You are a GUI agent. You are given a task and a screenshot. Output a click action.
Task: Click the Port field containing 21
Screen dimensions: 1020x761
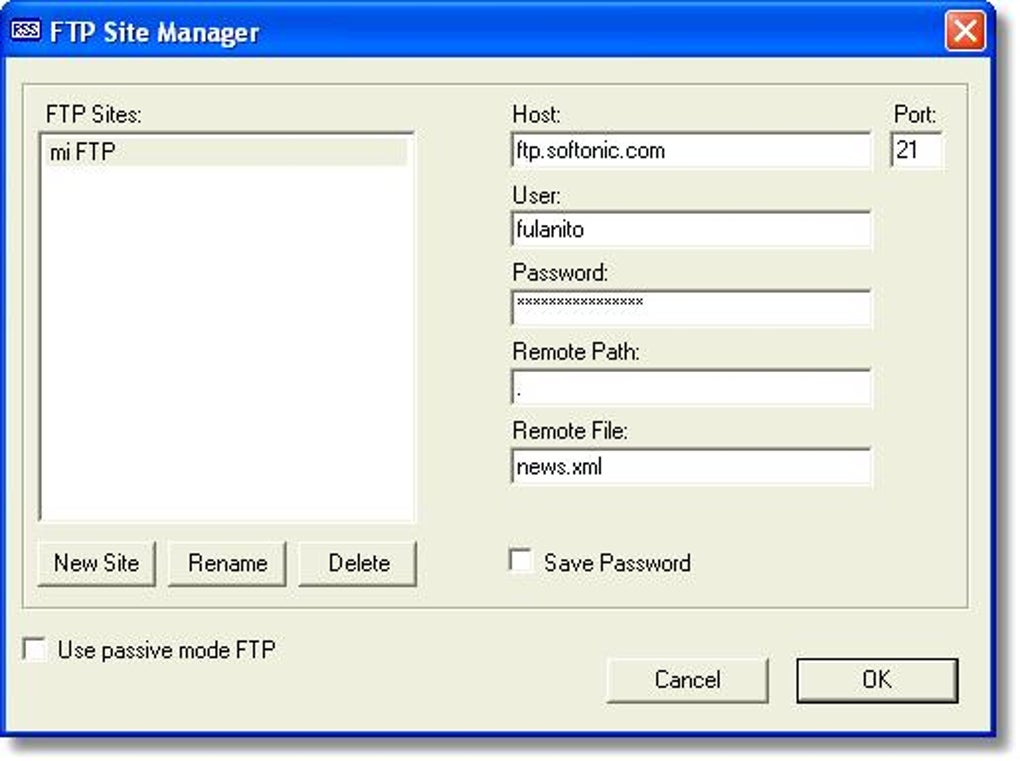pyautogui.click(x=916, y=150)
